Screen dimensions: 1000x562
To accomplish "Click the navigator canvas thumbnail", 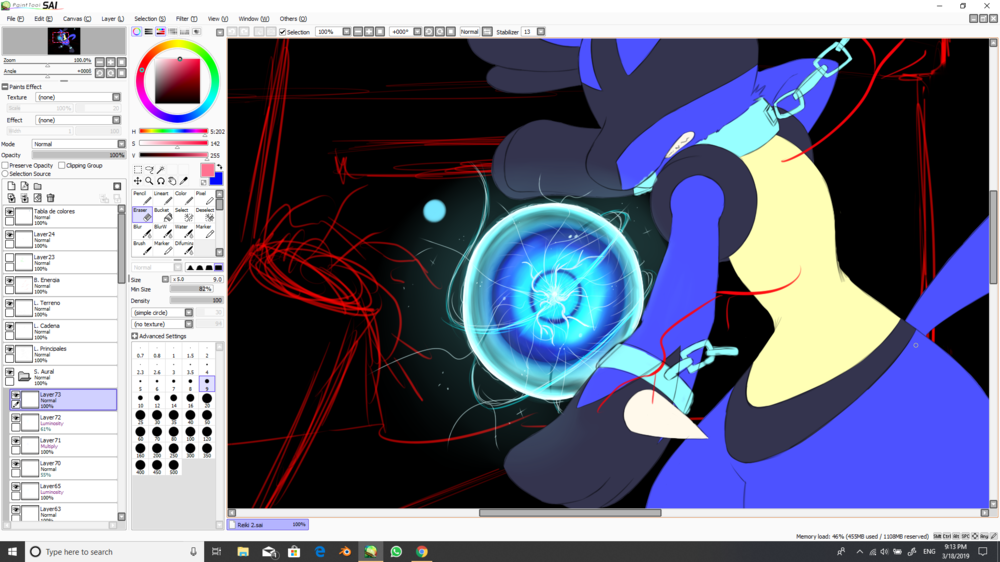I will (x=64, y=41).
